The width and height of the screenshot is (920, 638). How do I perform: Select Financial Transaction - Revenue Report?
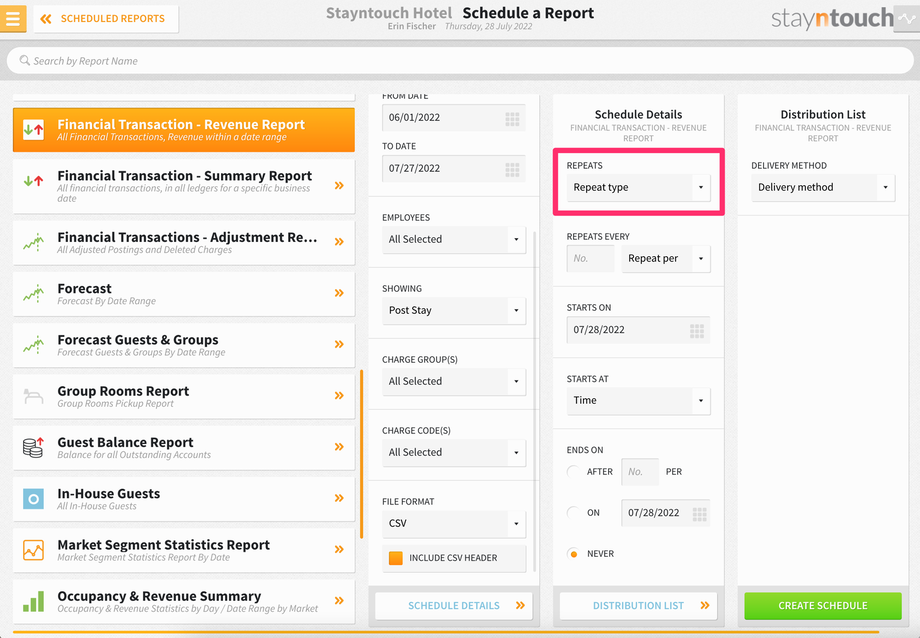click(x=184, y=130)
